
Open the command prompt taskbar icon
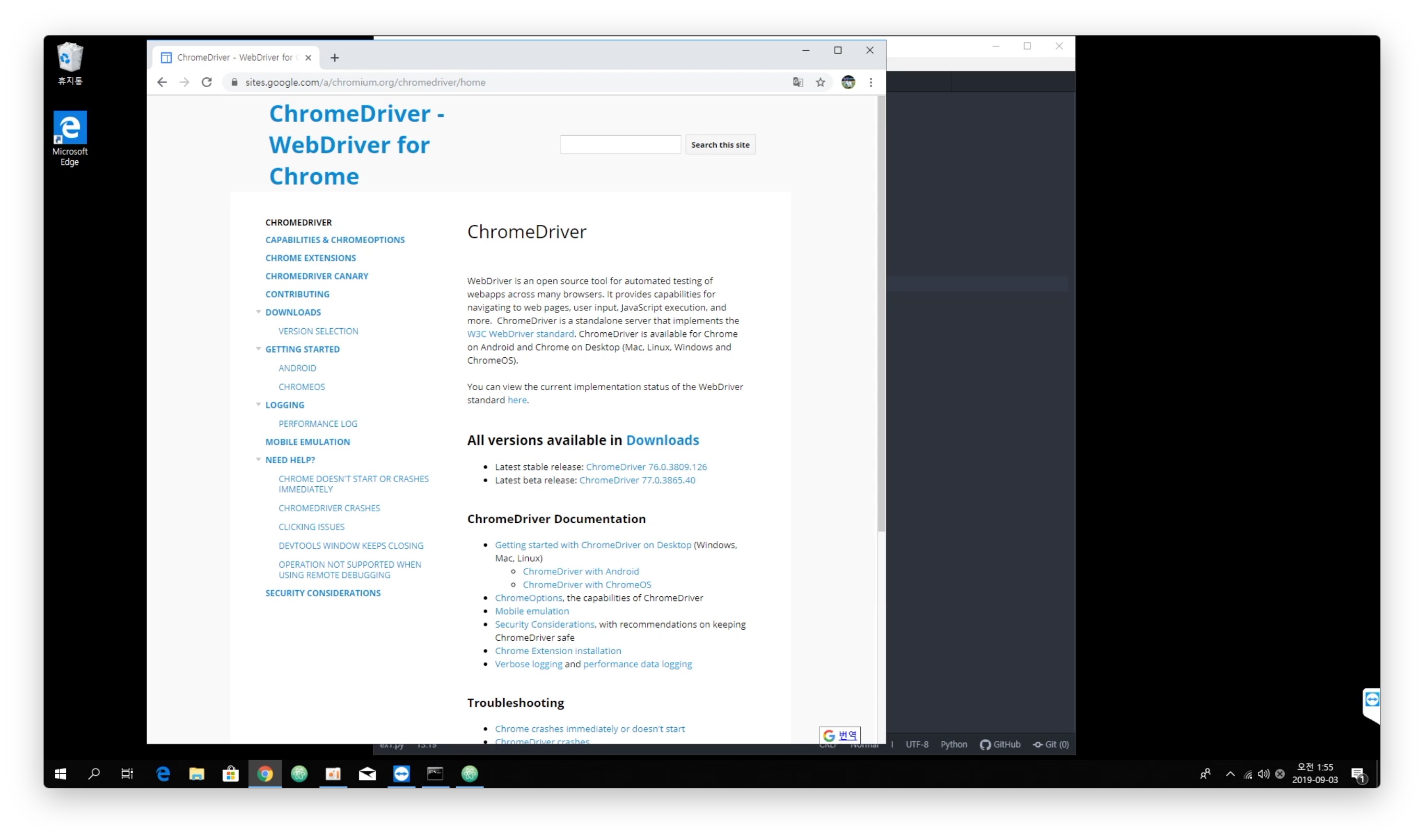[x=435, y=773]
